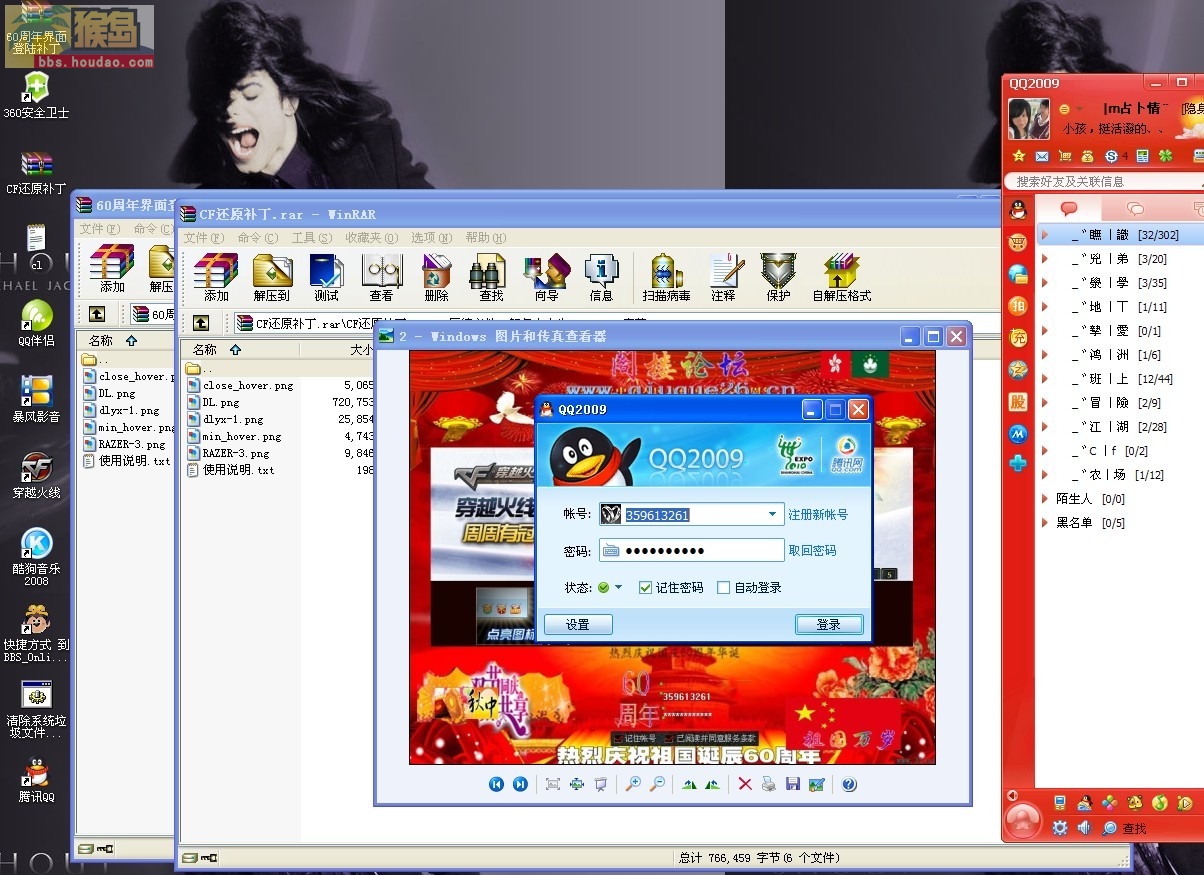Click the 设置 settings button in login dialog
Viewport: 1204px width, 875px height.
[x=578, y=624]
